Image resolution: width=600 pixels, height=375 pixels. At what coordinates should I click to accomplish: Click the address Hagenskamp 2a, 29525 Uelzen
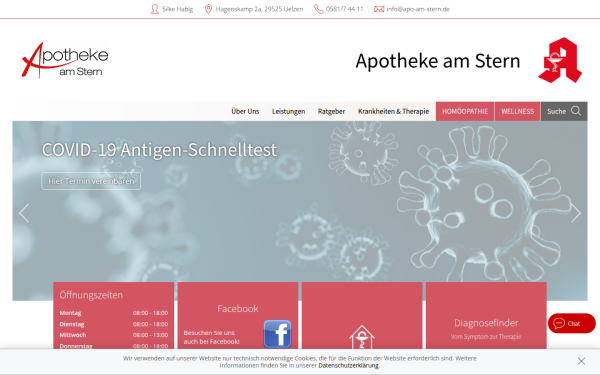[259, 9]
